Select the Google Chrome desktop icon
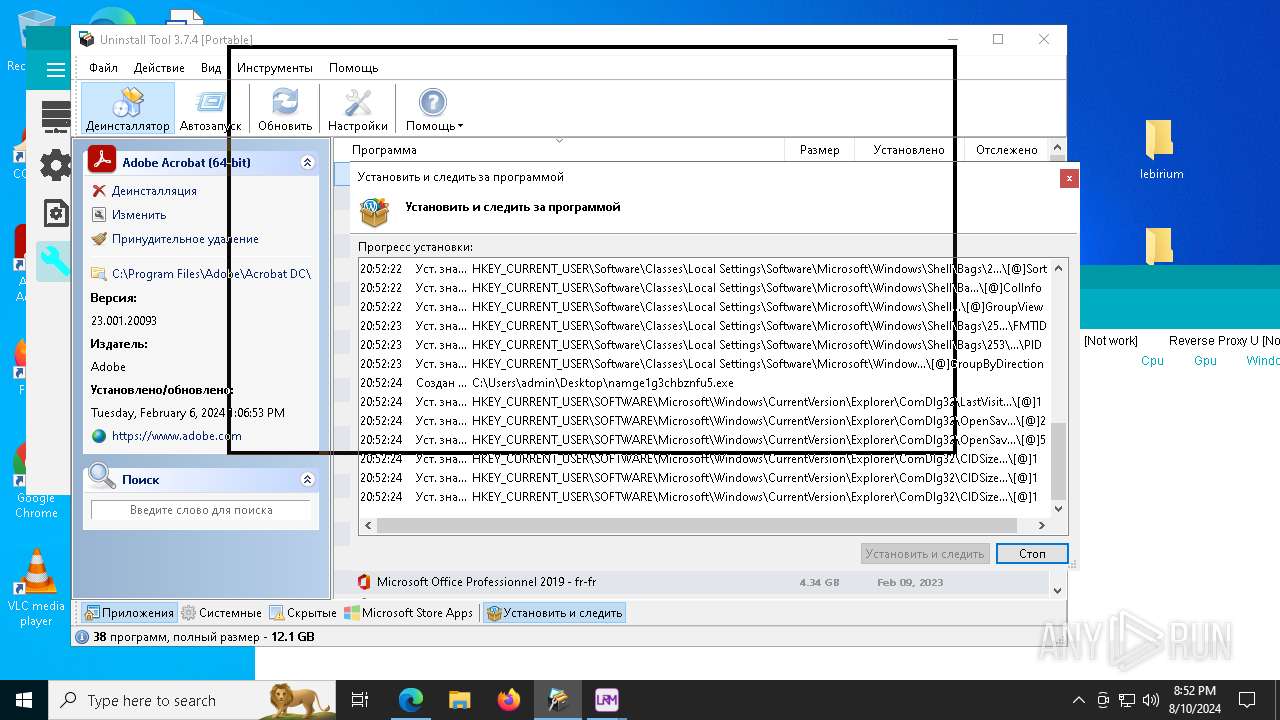 36,480
